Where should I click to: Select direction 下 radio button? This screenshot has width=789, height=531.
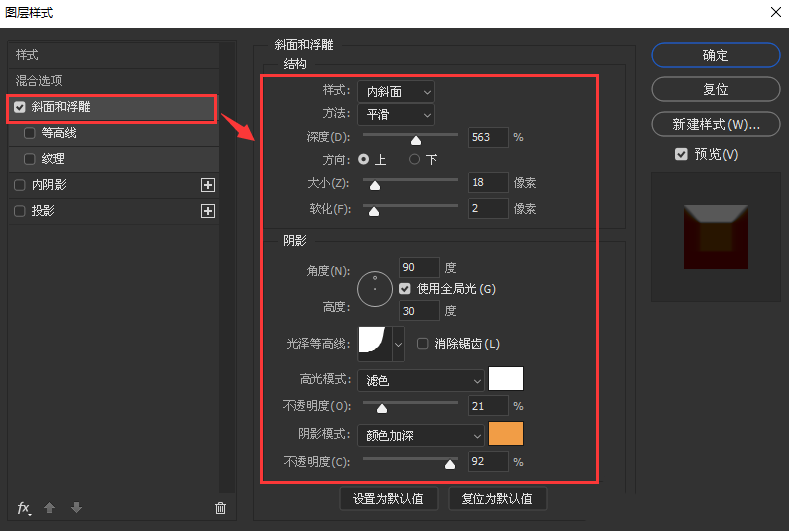coord(414,160)
